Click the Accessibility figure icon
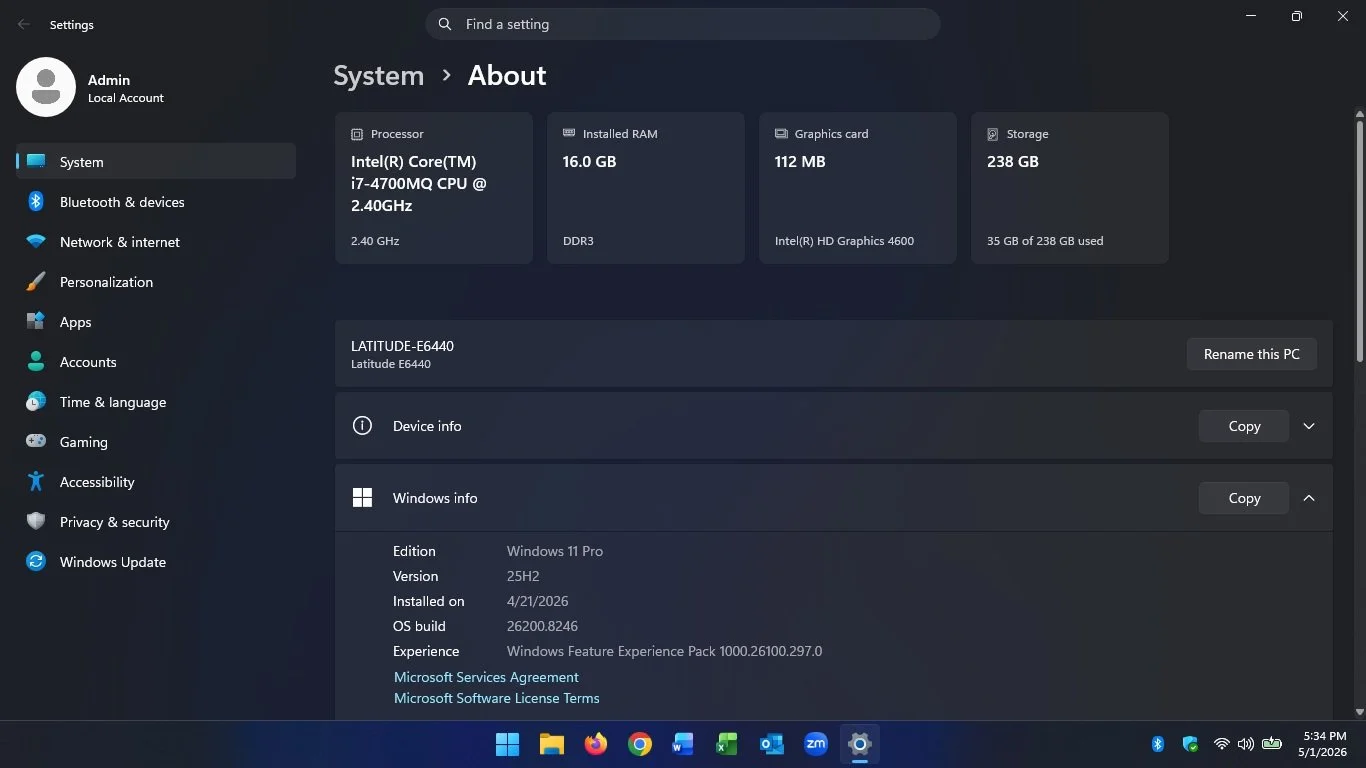1366x768 pixels. (36, 481)
